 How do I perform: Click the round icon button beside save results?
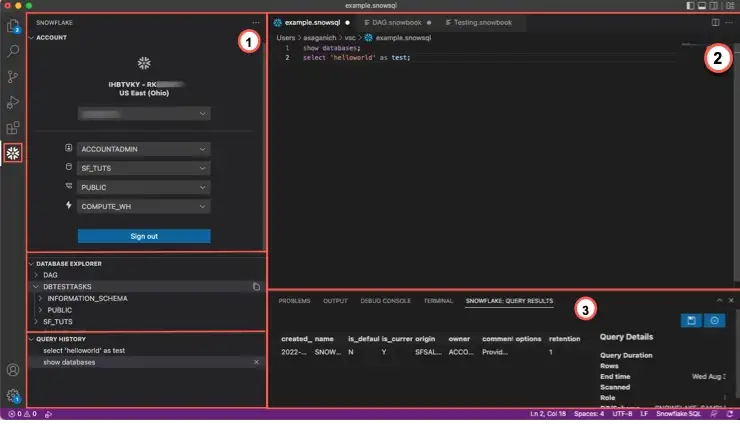click(715, 321)
